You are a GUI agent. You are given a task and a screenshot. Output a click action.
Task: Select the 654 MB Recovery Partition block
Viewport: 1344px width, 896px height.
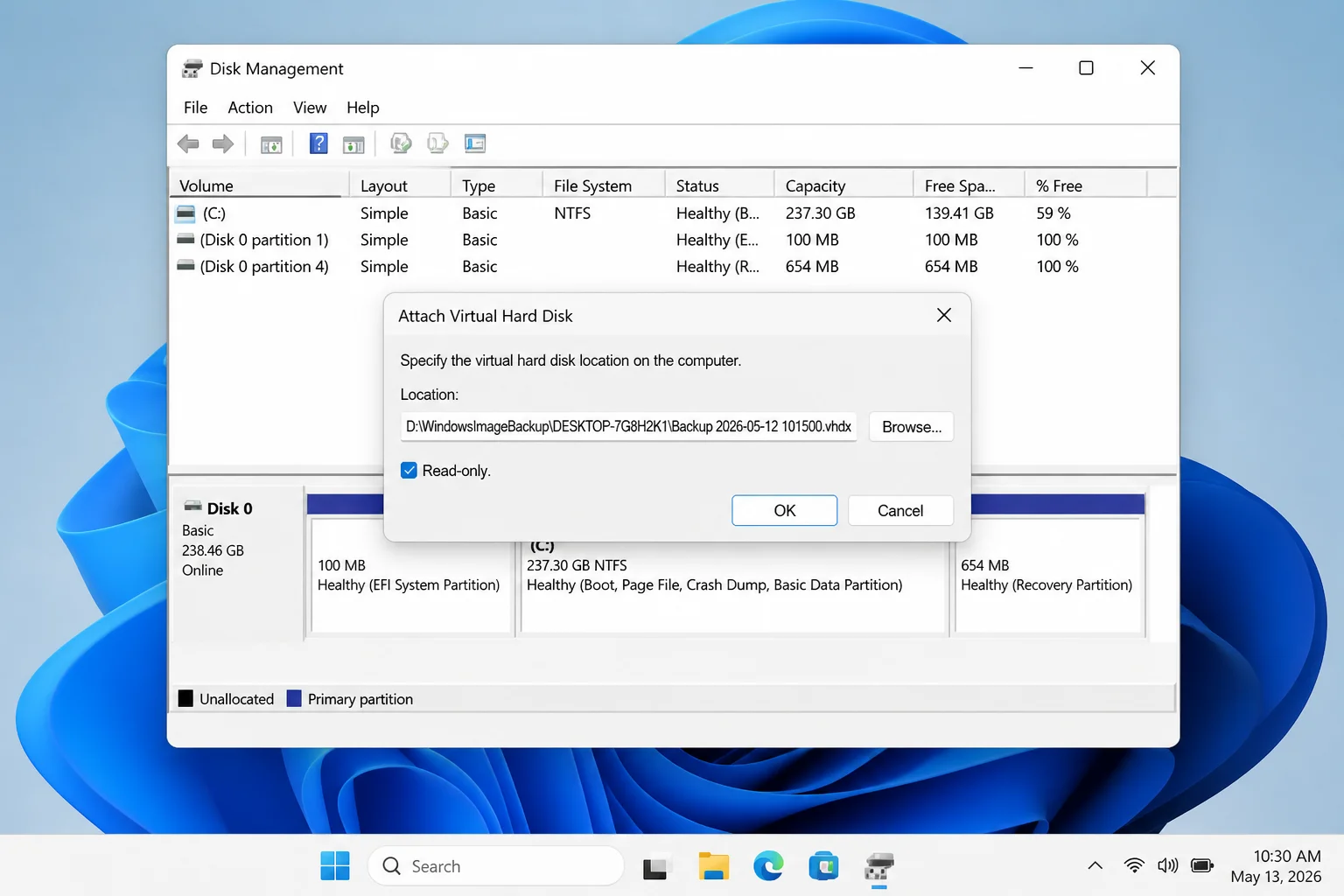click(x=1050, y=575)
